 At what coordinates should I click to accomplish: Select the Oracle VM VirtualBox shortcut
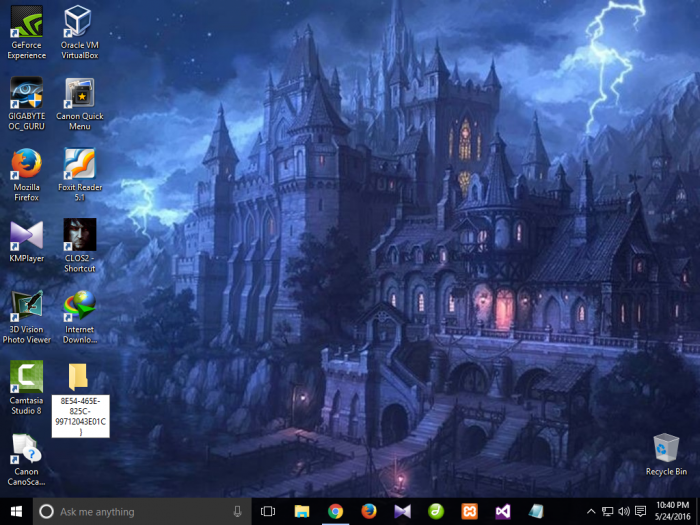pyautogui.click(x=79, y=32)
